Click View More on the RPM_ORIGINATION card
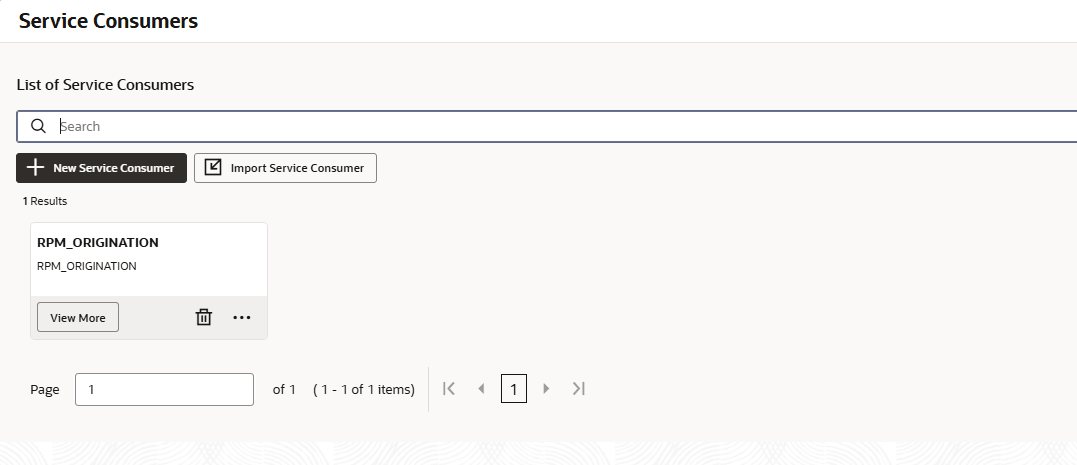 click(x=78, y=317)
